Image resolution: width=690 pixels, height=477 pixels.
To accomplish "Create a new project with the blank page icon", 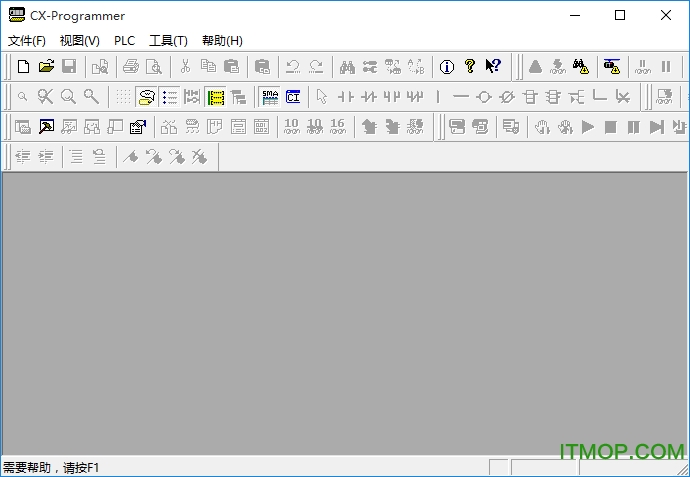I will 23,66.
